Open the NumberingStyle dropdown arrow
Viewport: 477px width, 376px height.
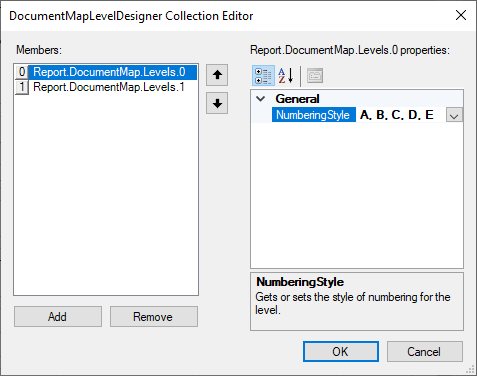pyautogui.click(x=454, y=115)
